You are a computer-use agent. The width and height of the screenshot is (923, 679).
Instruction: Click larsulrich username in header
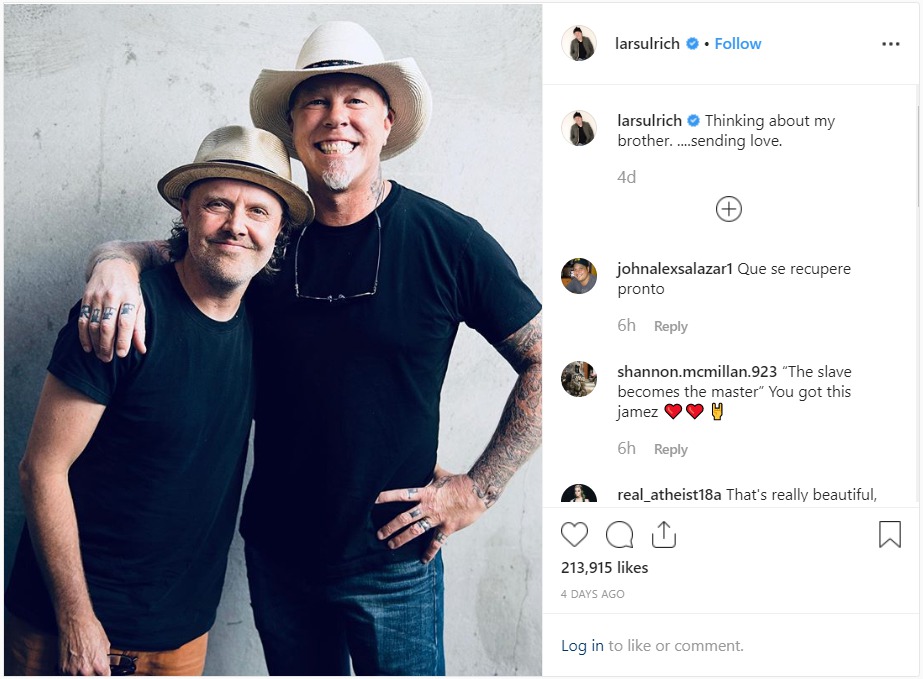(x=647, y=44)
